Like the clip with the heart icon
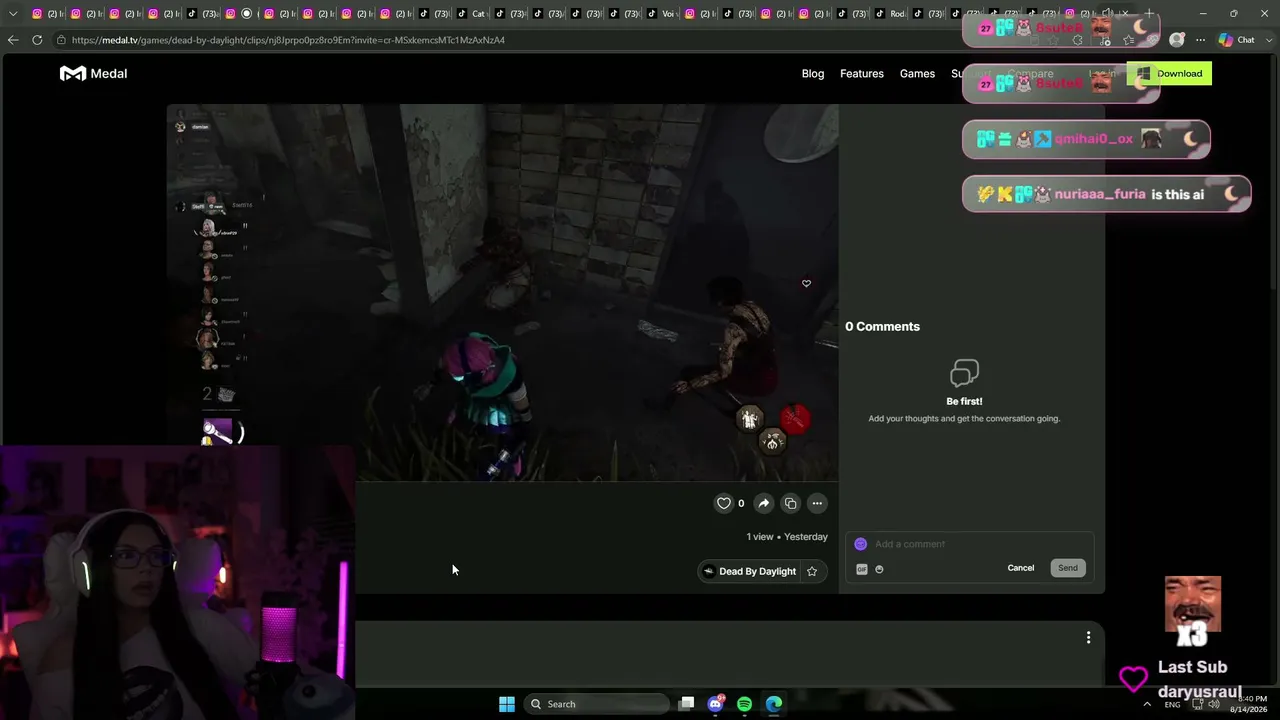Image resolution: width=1280 pixels, height=720 pixels. [724, 503]
